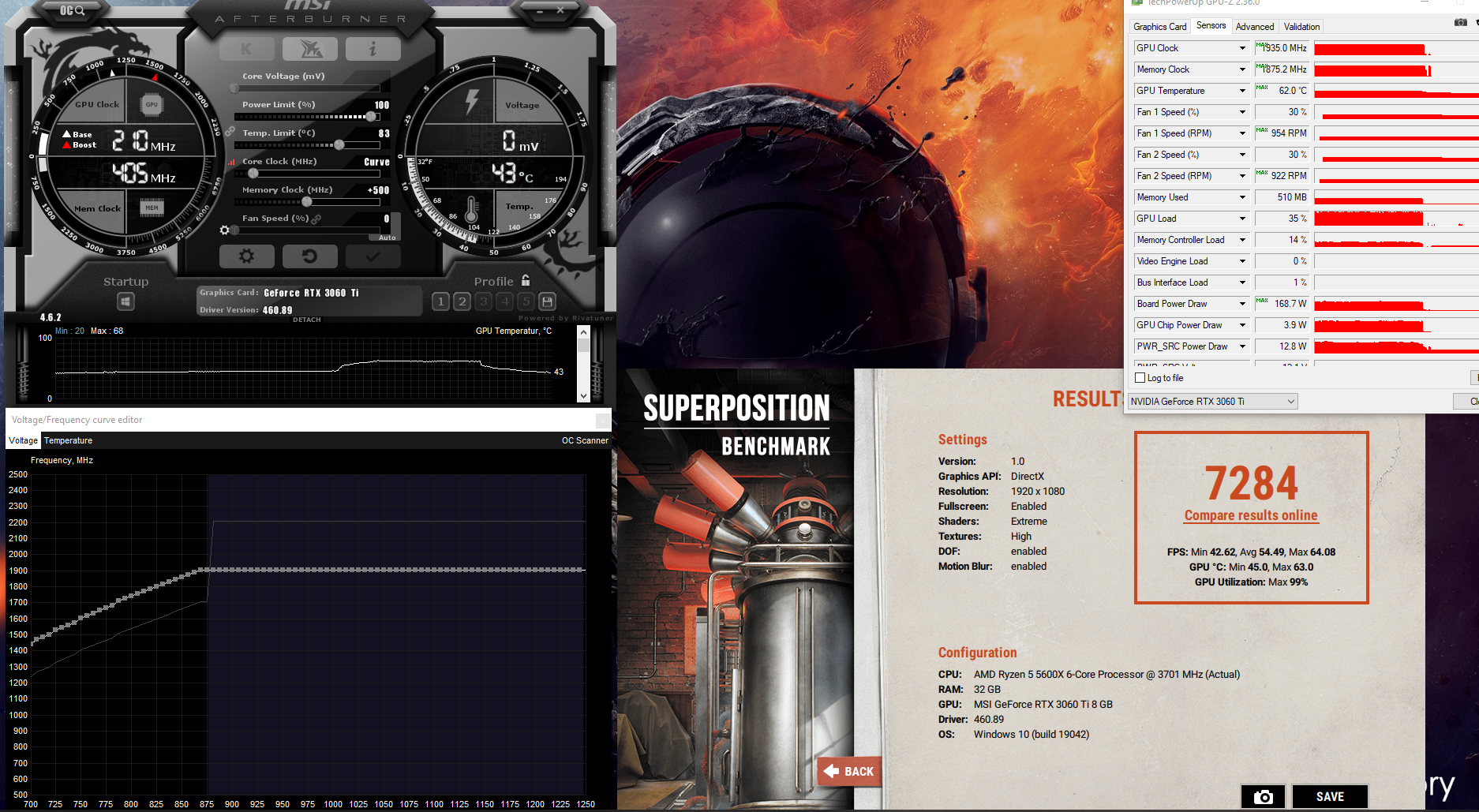1479x812 pixels.
Task: Select profile slot 2
Action: pyautogui.click(x=462, y=301)
